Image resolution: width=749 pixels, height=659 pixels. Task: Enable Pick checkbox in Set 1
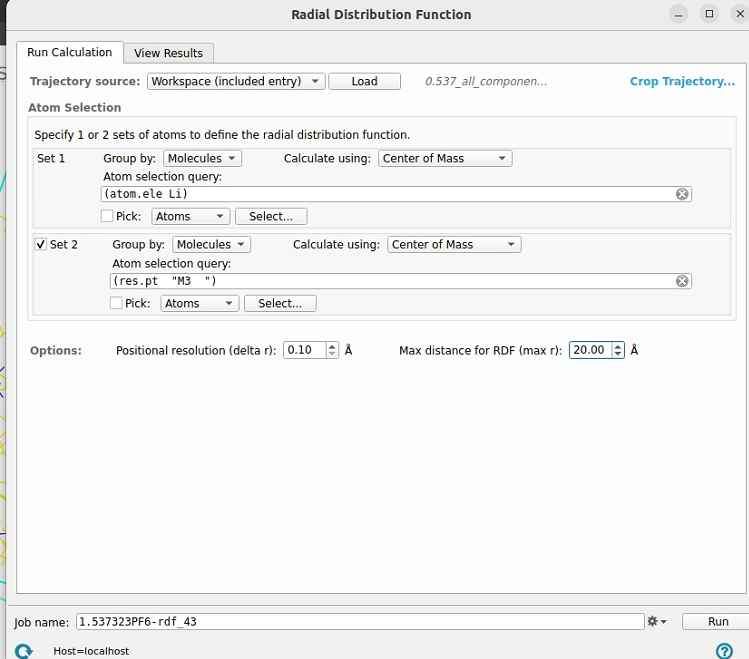(x=107, y=216)
